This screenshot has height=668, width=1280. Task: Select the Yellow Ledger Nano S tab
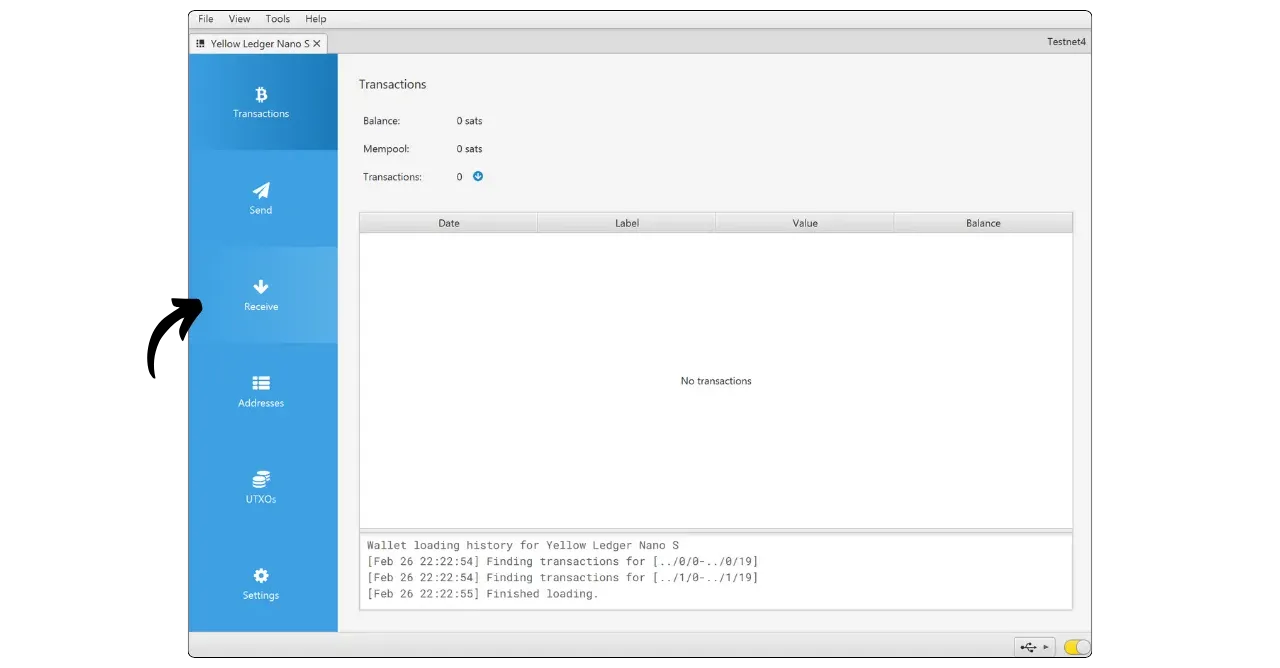click(259, 44)
